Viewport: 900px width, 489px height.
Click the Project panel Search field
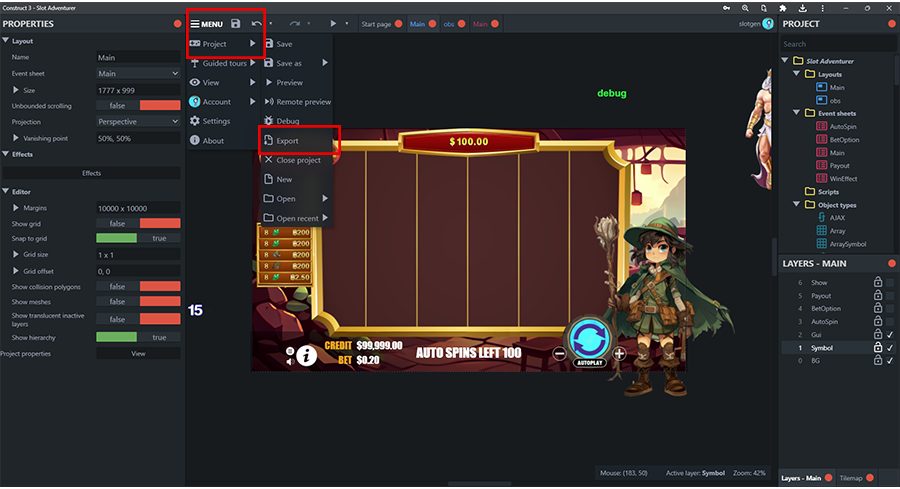coord(837,44)
